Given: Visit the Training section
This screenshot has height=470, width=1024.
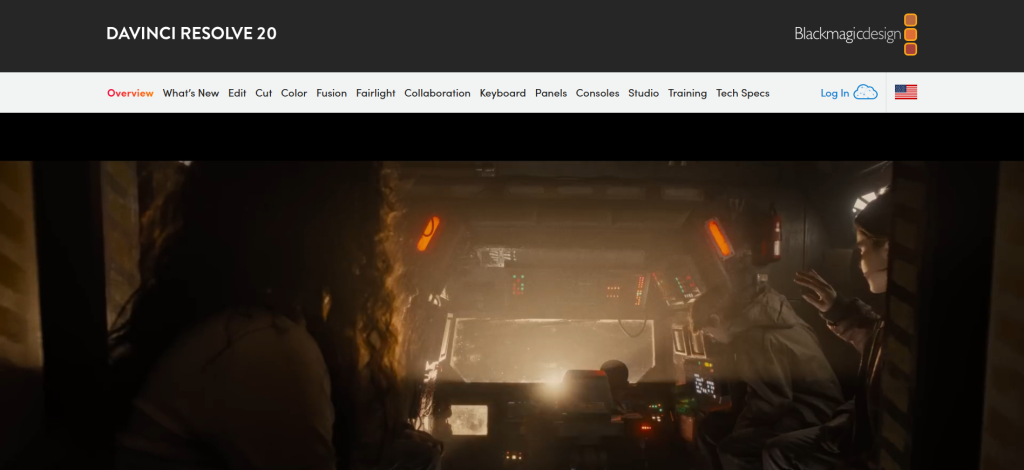Looking at the screenshot, I should click(687, 93).
